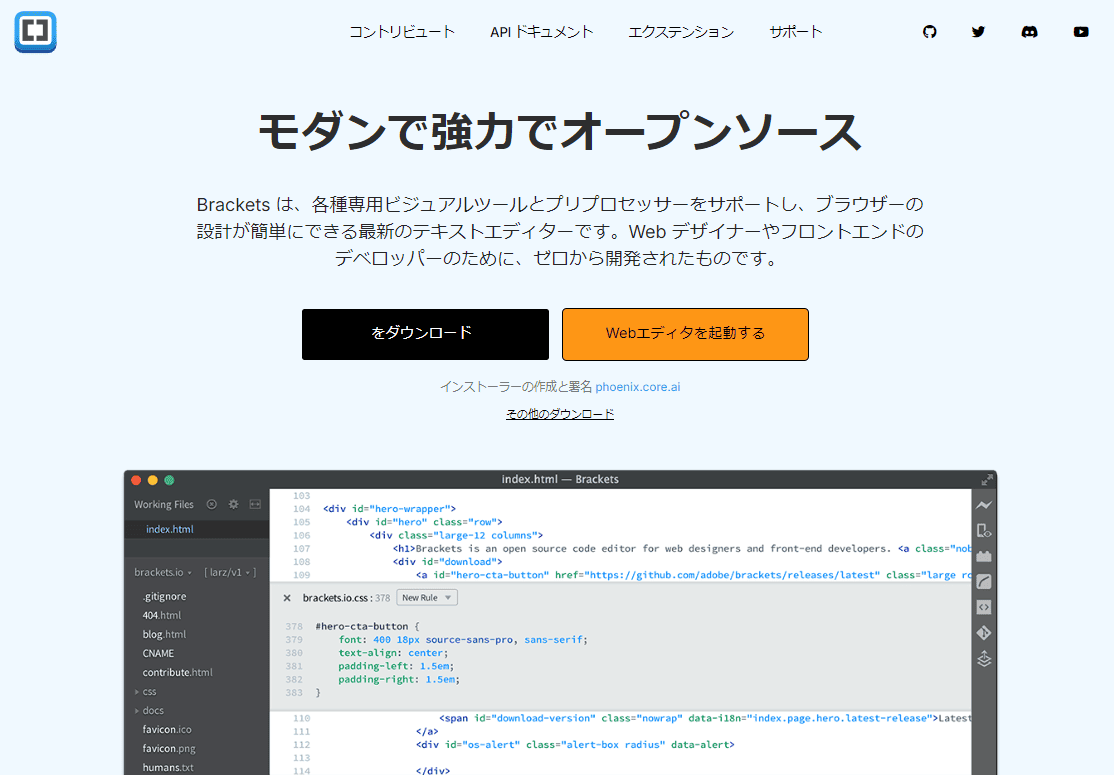Click the layers icon in right sidebar
The height and width of the screenshot is (775, 1114).
(x=984, y=659)
